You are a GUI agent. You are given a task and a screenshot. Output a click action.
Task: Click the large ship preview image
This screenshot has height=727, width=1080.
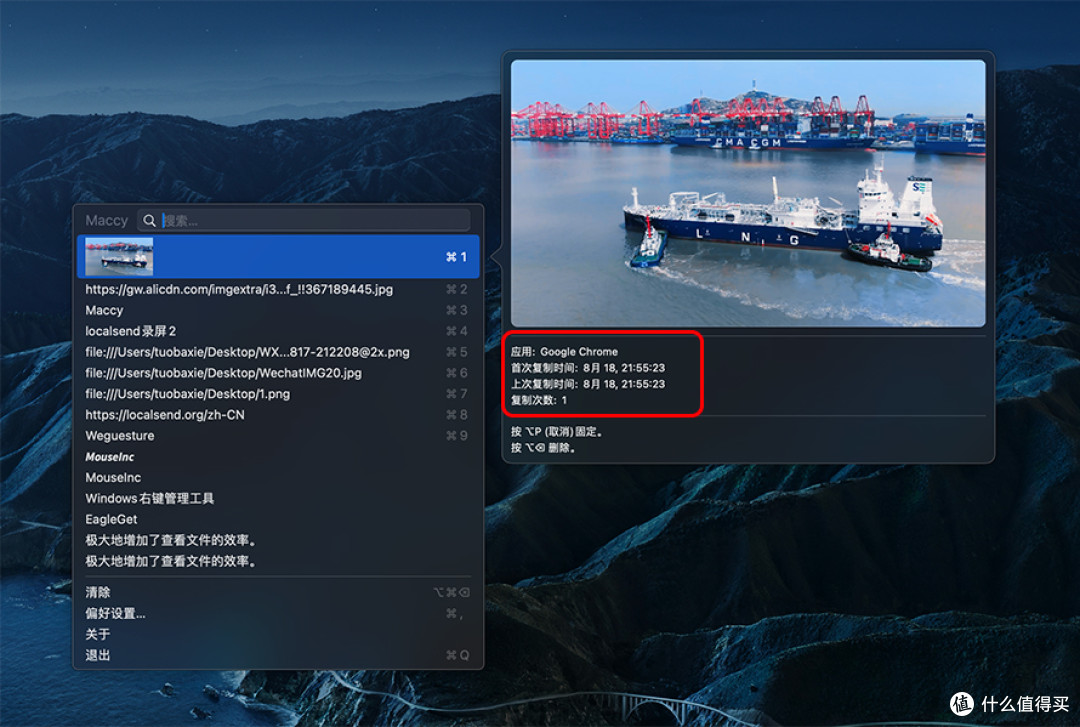tap(748, 193)
